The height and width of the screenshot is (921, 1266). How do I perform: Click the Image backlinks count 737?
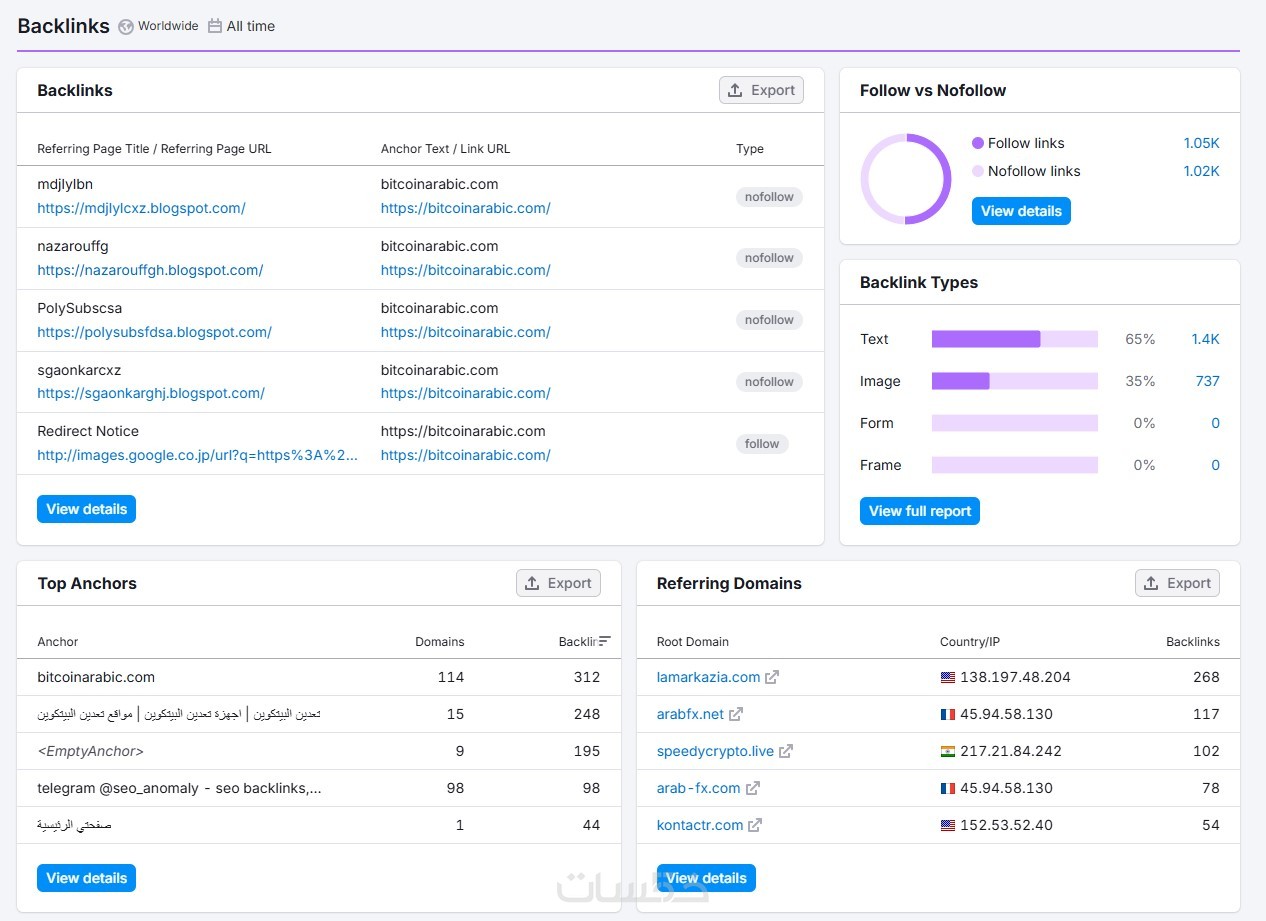pyautogui.click(x=1207, y=381)
